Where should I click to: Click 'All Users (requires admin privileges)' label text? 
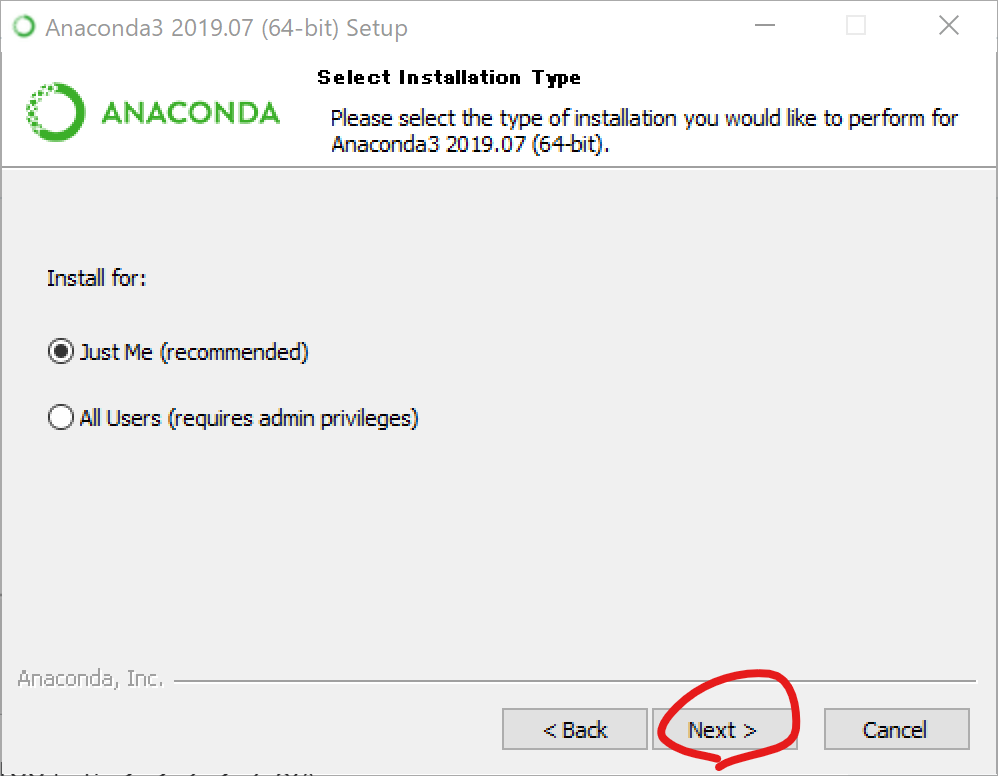tap(249, 418)
